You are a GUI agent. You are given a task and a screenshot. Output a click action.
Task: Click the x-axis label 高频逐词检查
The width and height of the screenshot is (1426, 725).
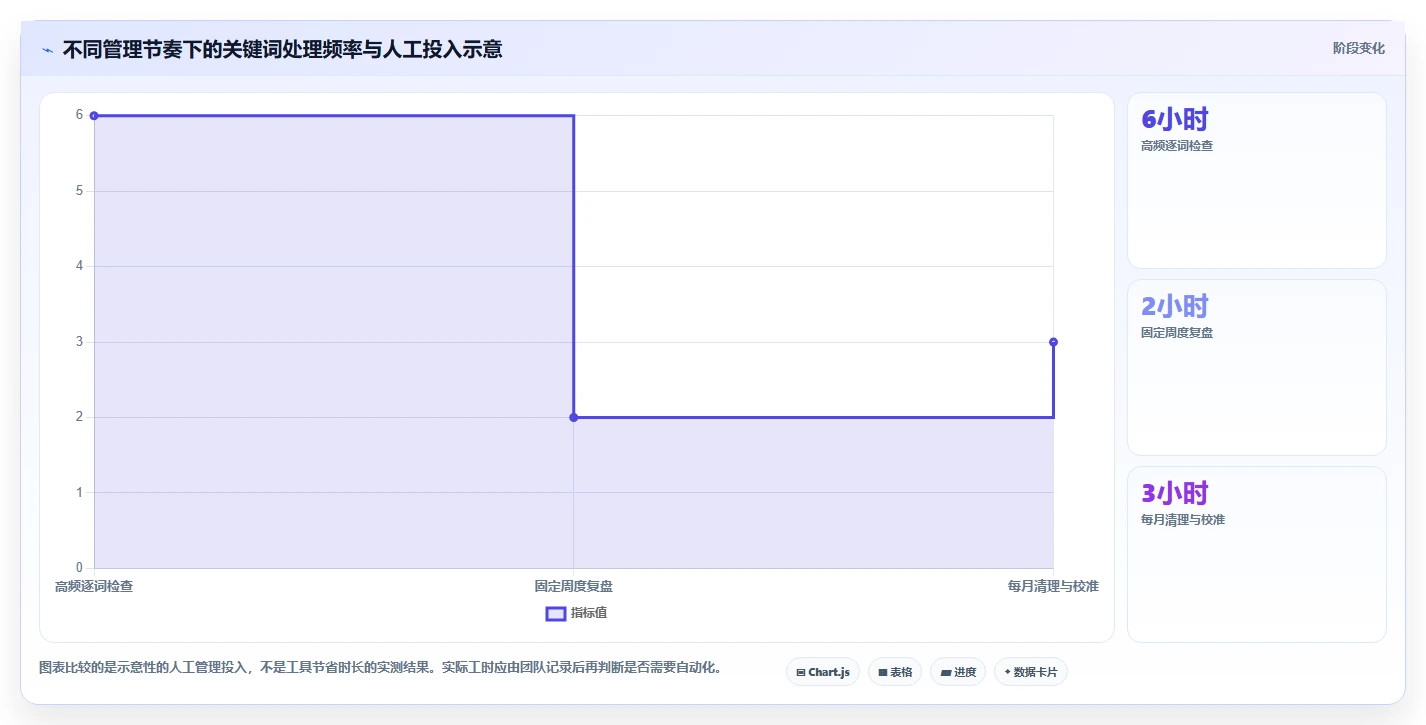[x=94, y=586]
